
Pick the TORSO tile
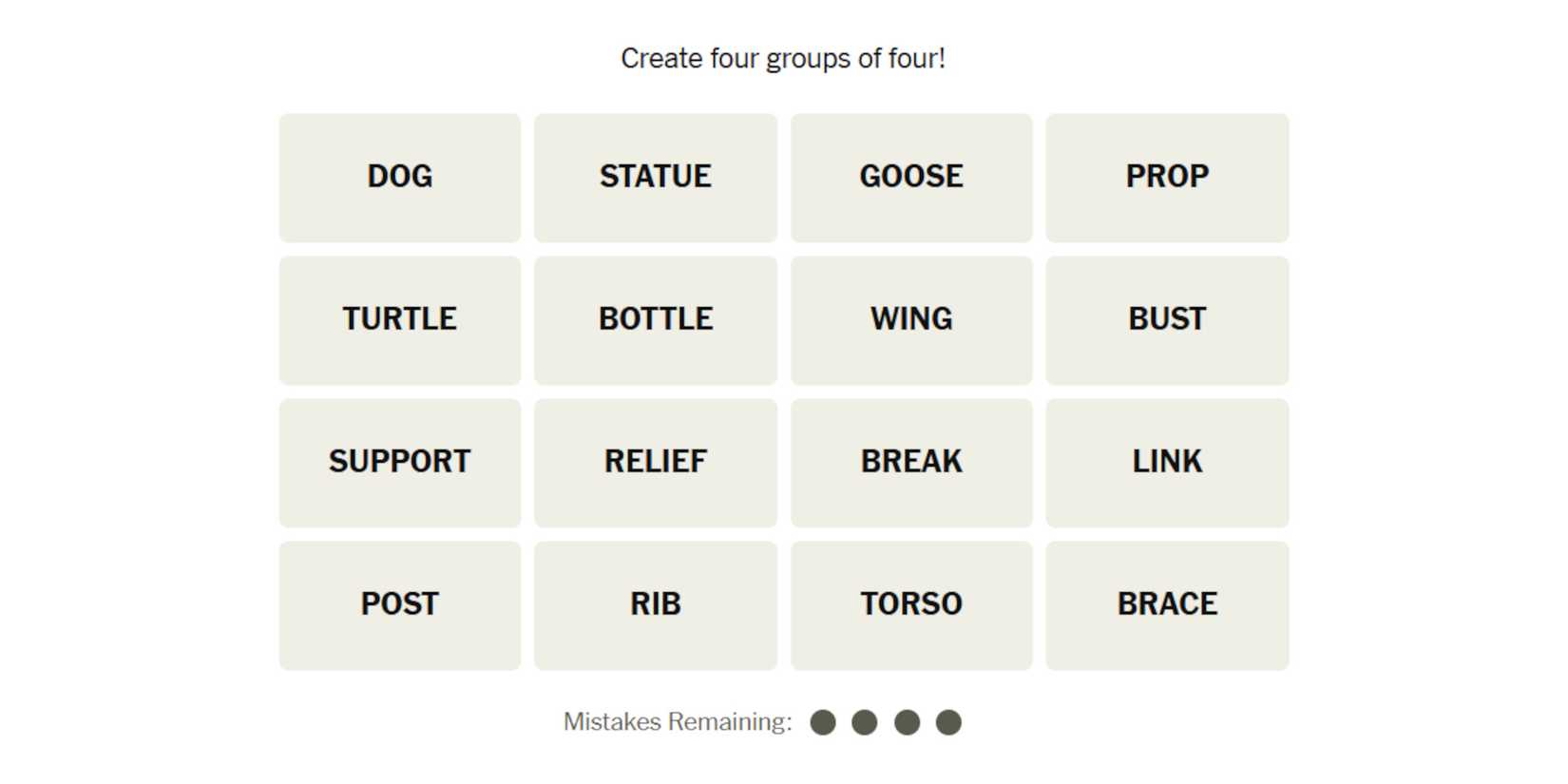(x=911, y=605)
